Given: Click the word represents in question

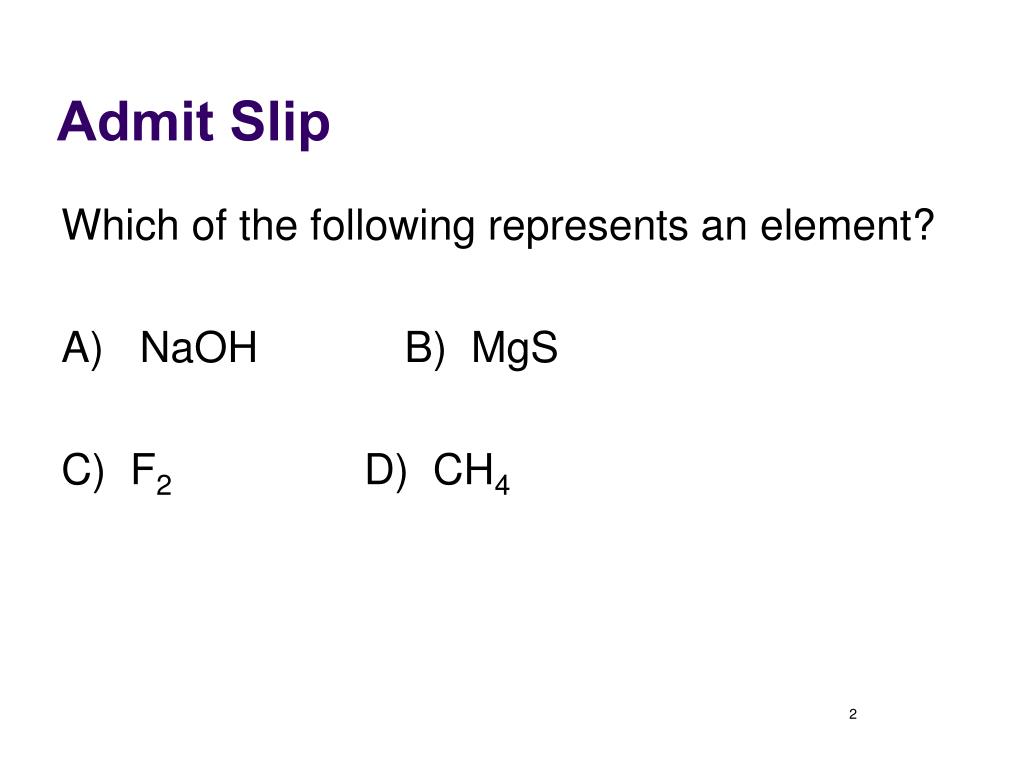Looking at the screenshot, I should tap(588, 229).
